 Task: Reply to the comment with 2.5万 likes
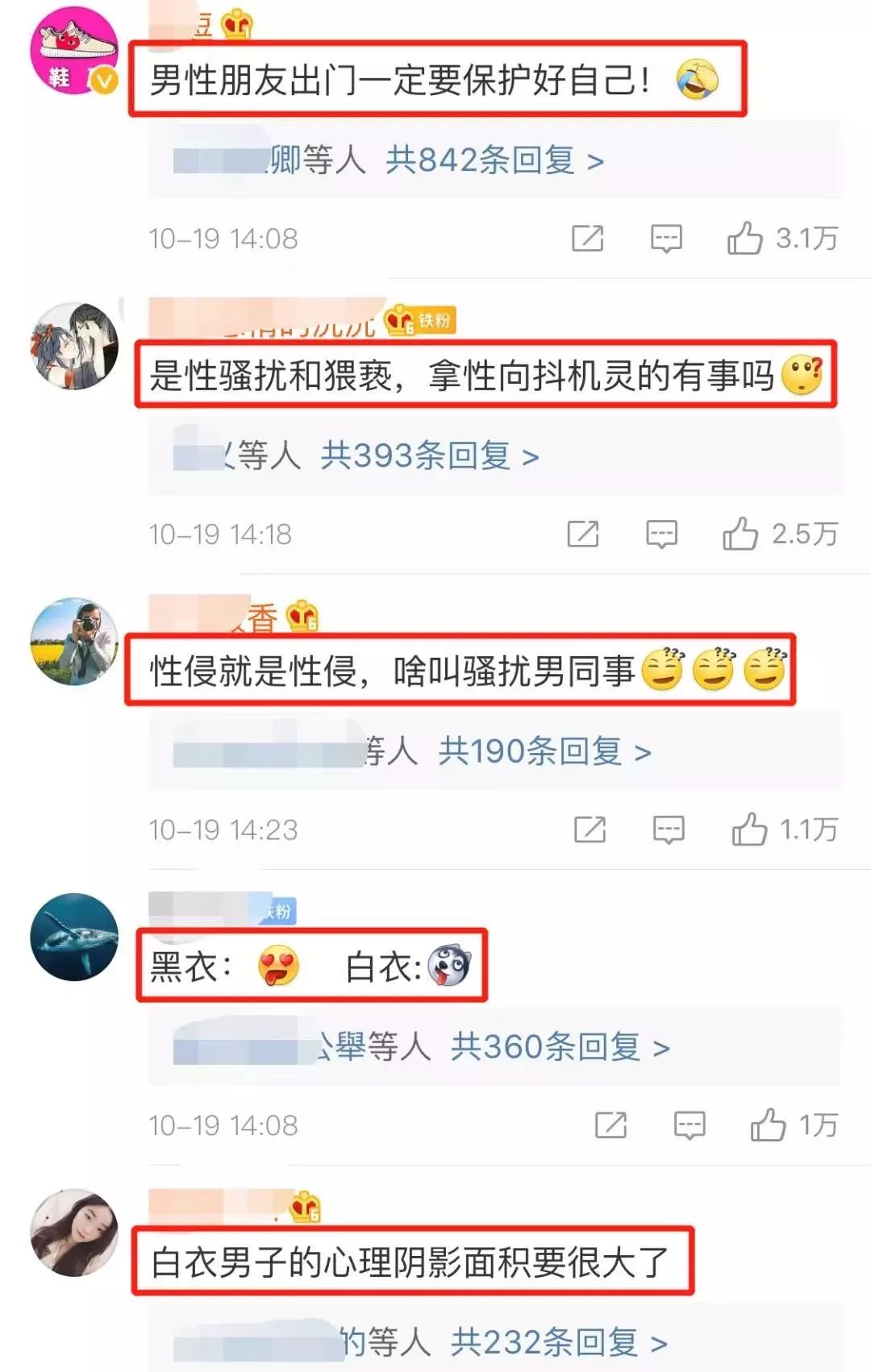661,534
